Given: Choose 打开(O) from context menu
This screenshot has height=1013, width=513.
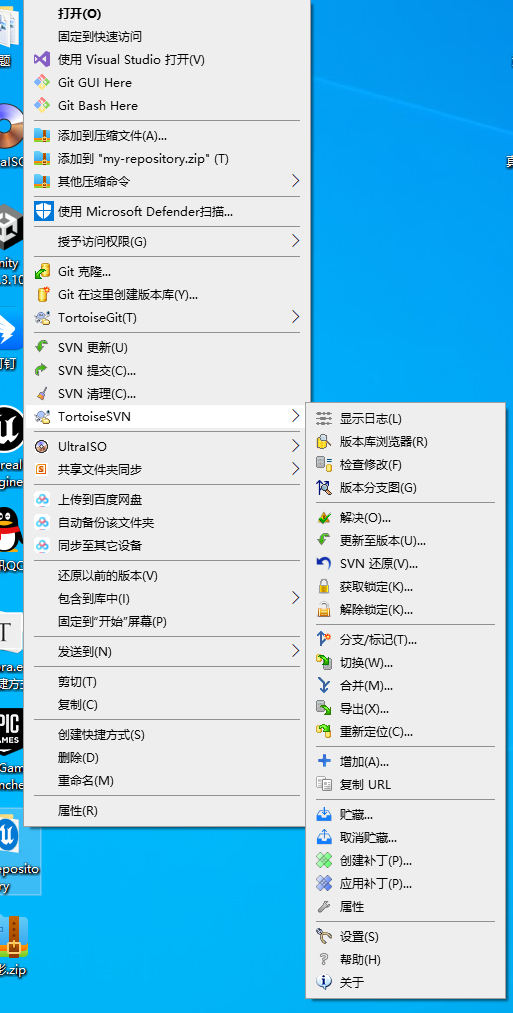Looking at the screenshot, I should tap(167, 14).
